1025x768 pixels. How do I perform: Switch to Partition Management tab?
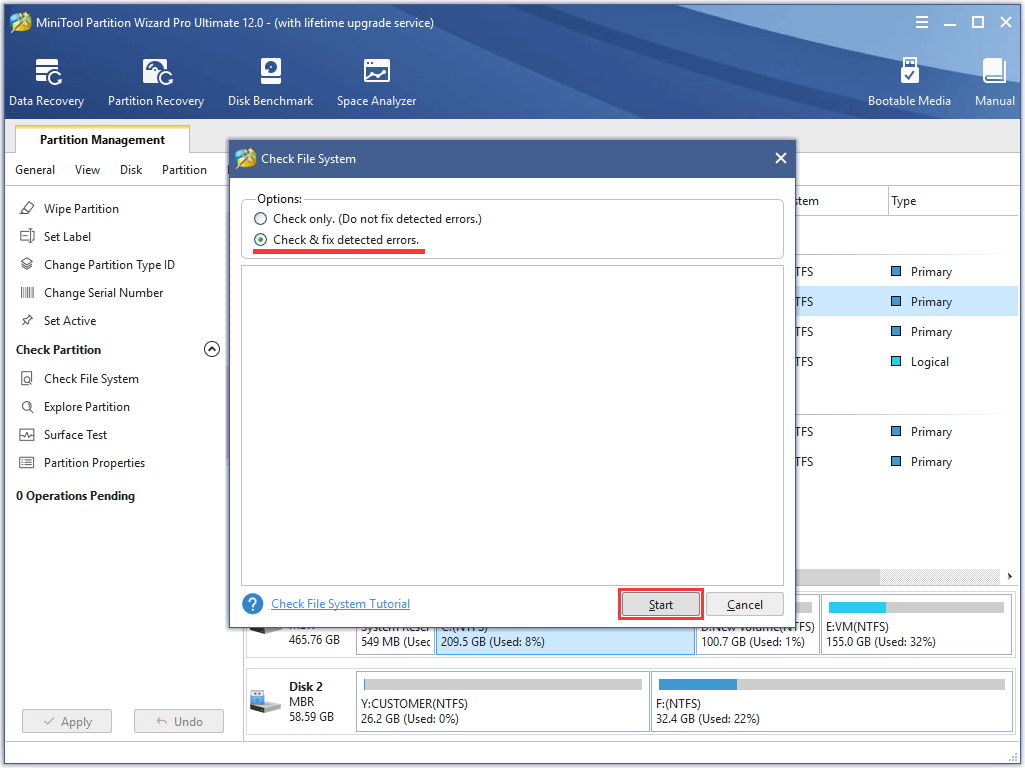coord(102,140)
